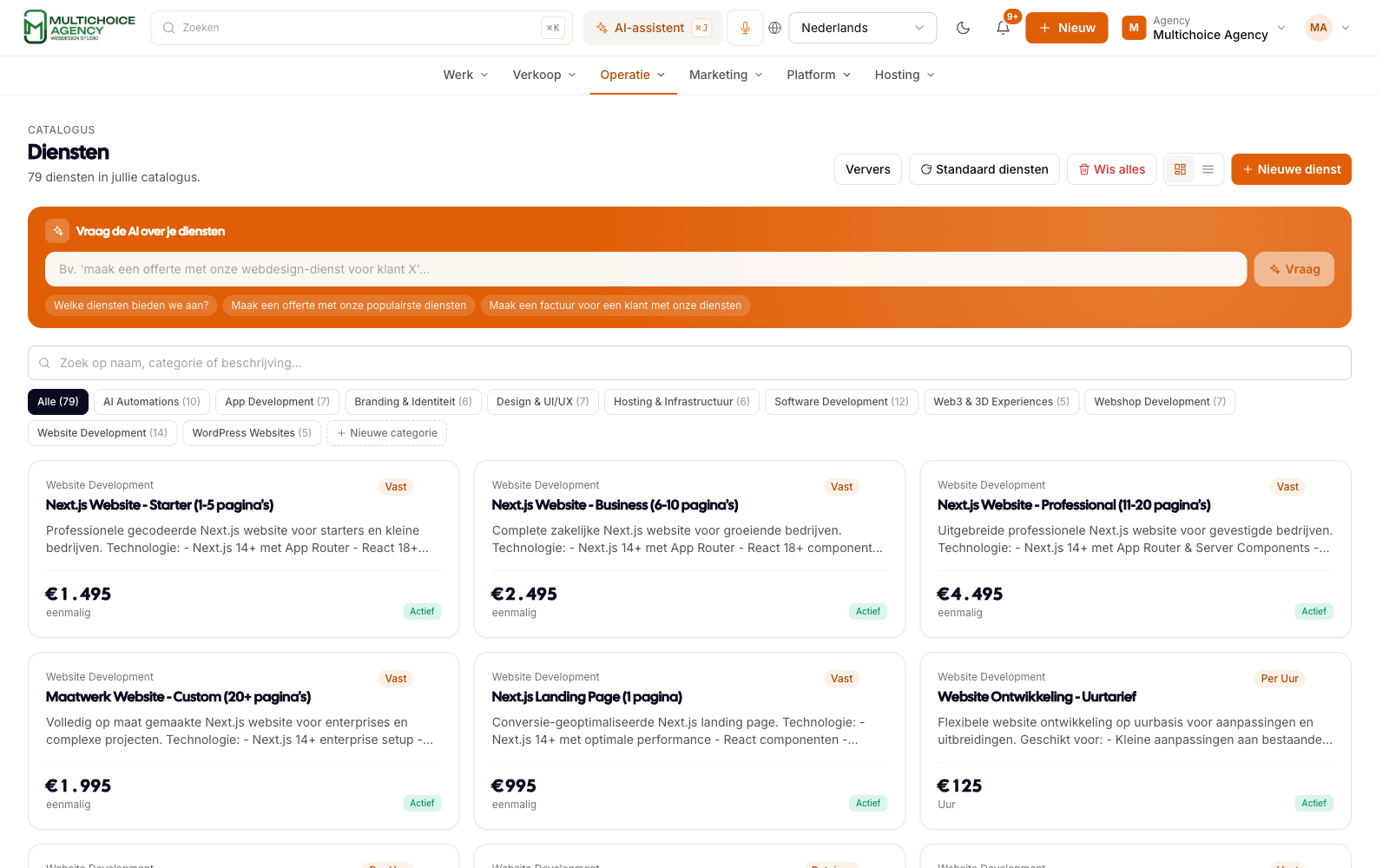Click the Nieuw button in header

[1066, 28]
